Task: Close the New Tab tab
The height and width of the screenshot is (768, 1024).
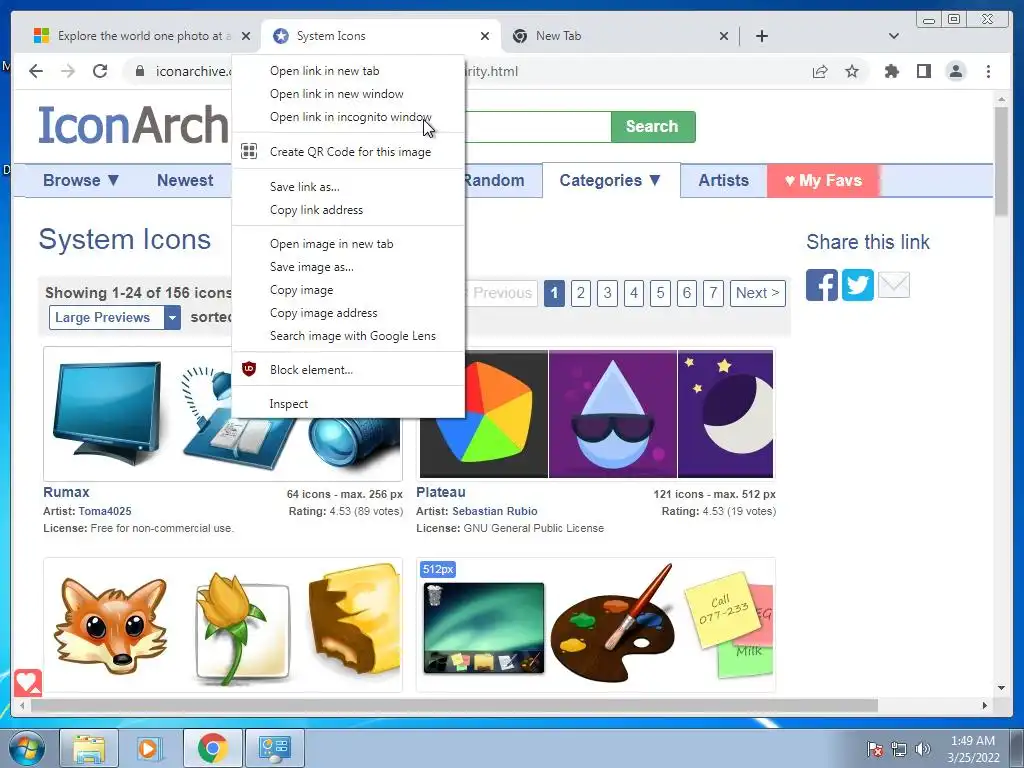Action: tap(724, 36)
